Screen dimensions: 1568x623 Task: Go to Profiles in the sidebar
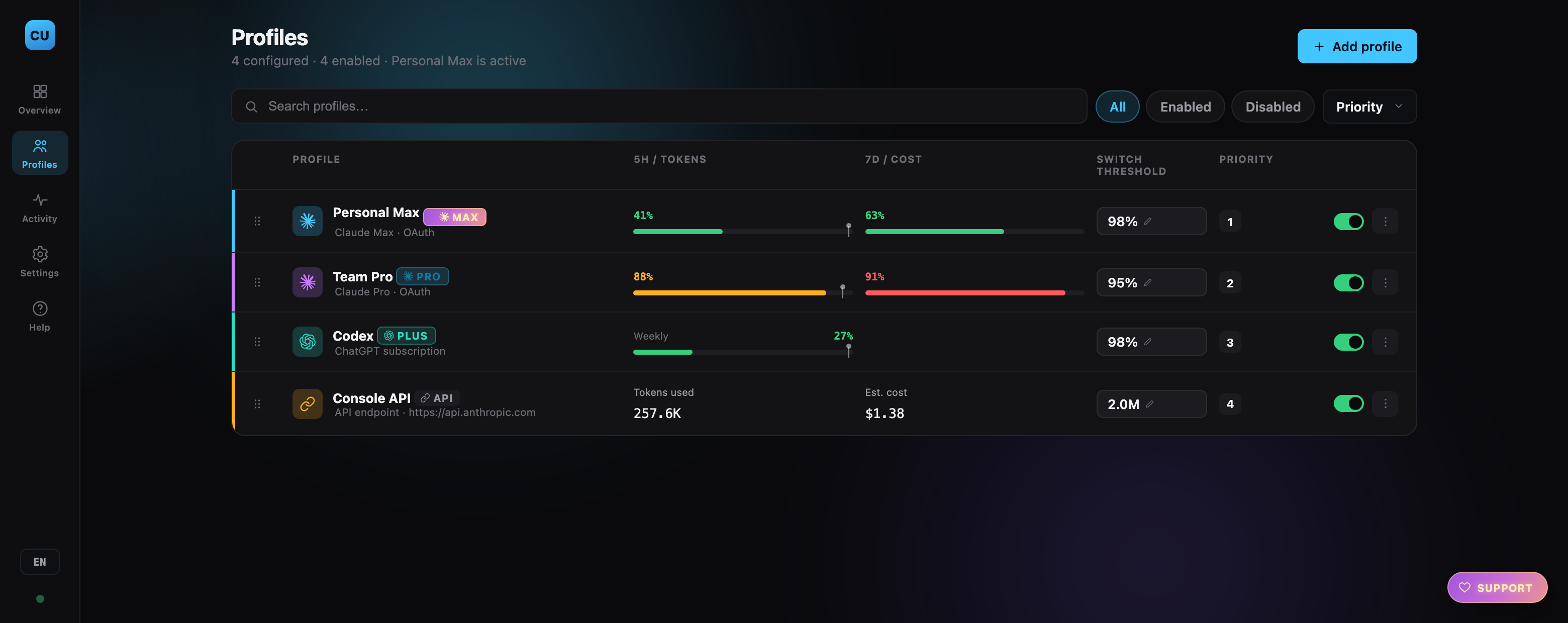pos(40,153)
